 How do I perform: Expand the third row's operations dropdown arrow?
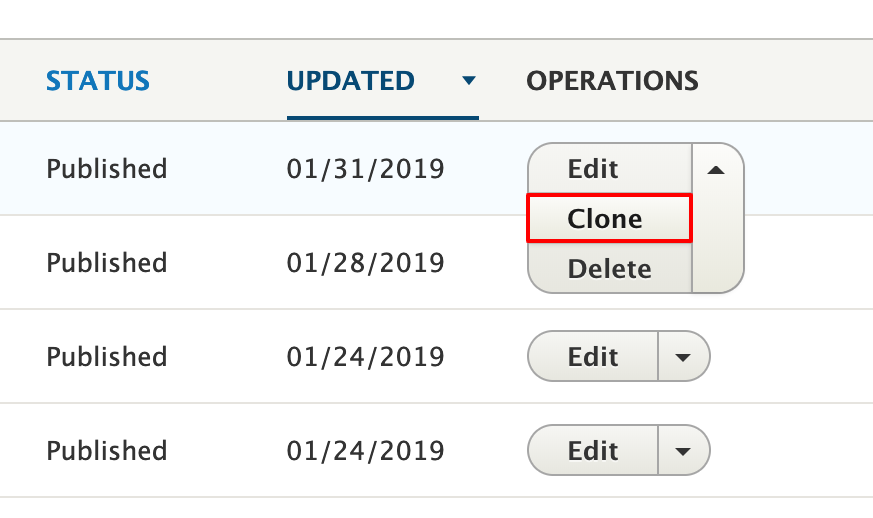pos(683,357)
